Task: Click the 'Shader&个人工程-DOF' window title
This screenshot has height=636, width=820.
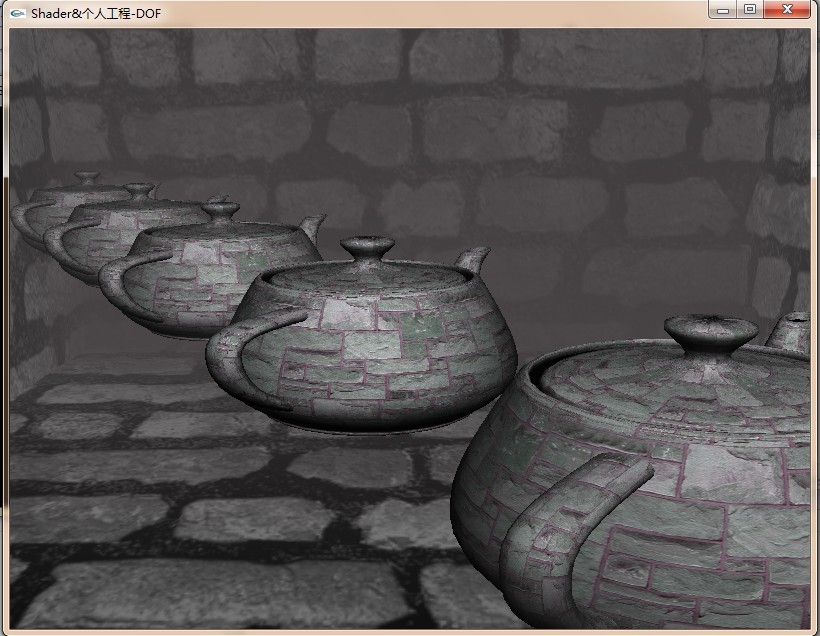Action: click(x=96, y=14)
